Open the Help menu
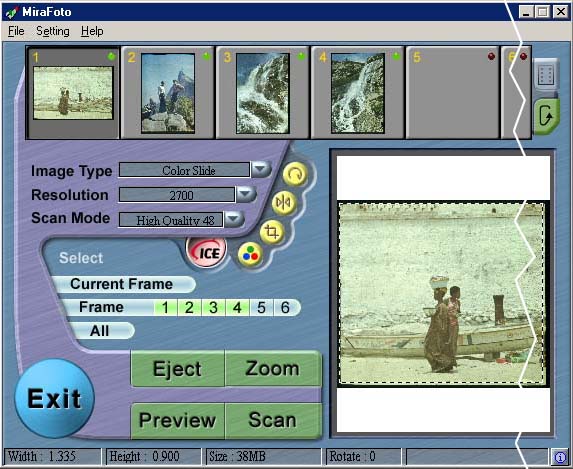The width and height of the screenshot is (573, 469). 92,31
